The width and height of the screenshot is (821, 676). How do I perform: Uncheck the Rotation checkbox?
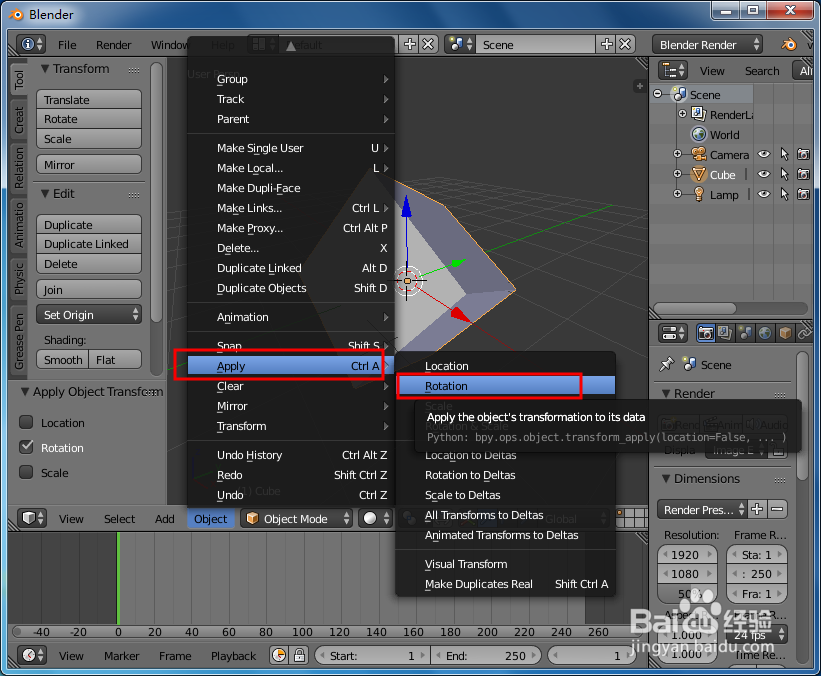coord(26,447)
